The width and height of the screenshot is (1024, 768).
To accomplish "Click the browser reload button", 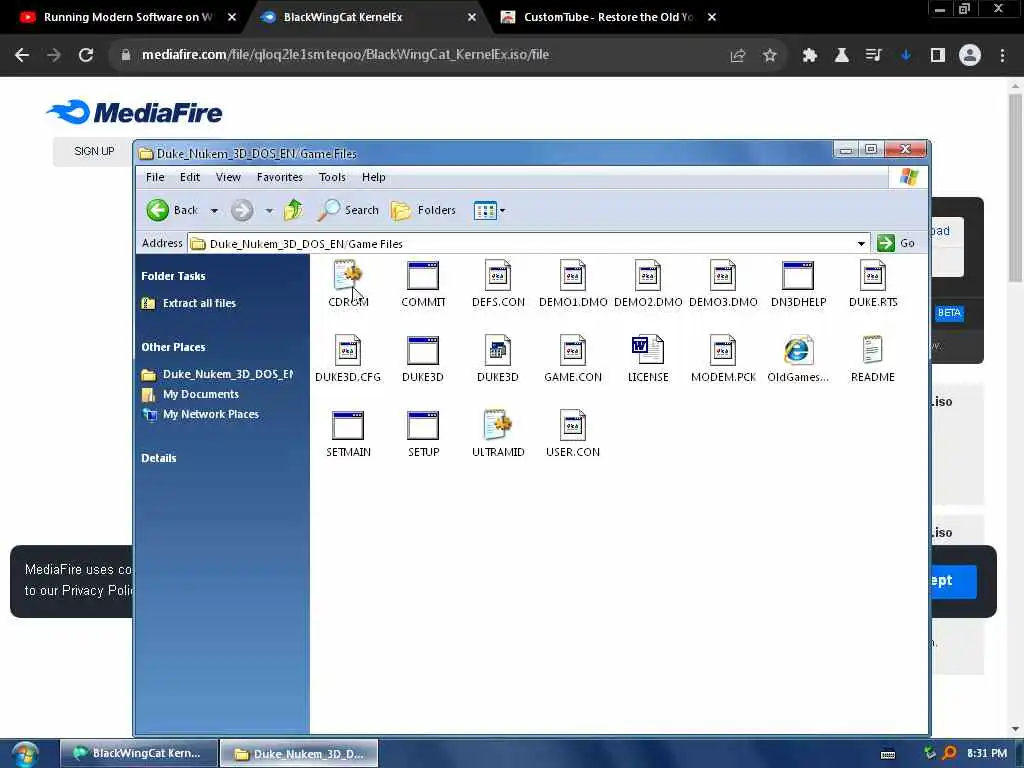I will point(86,55).
